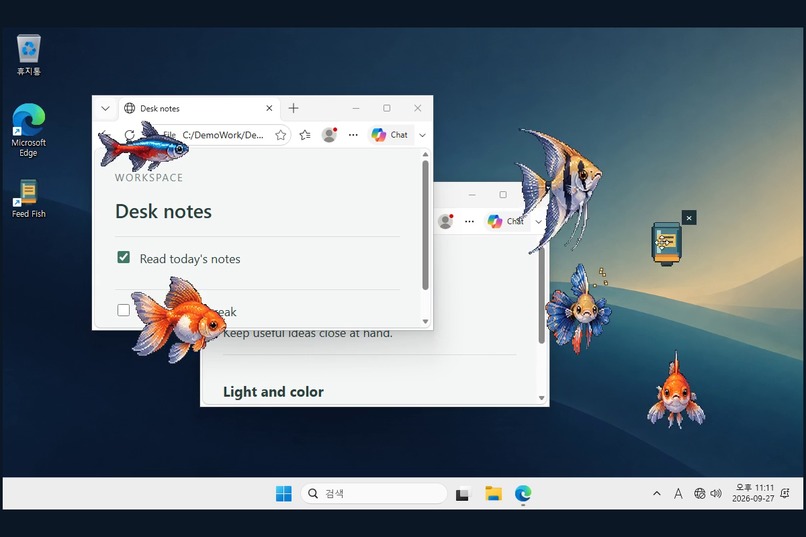
Task: Check the unchecked box below Read today's notes
Action: pos(123,310)
